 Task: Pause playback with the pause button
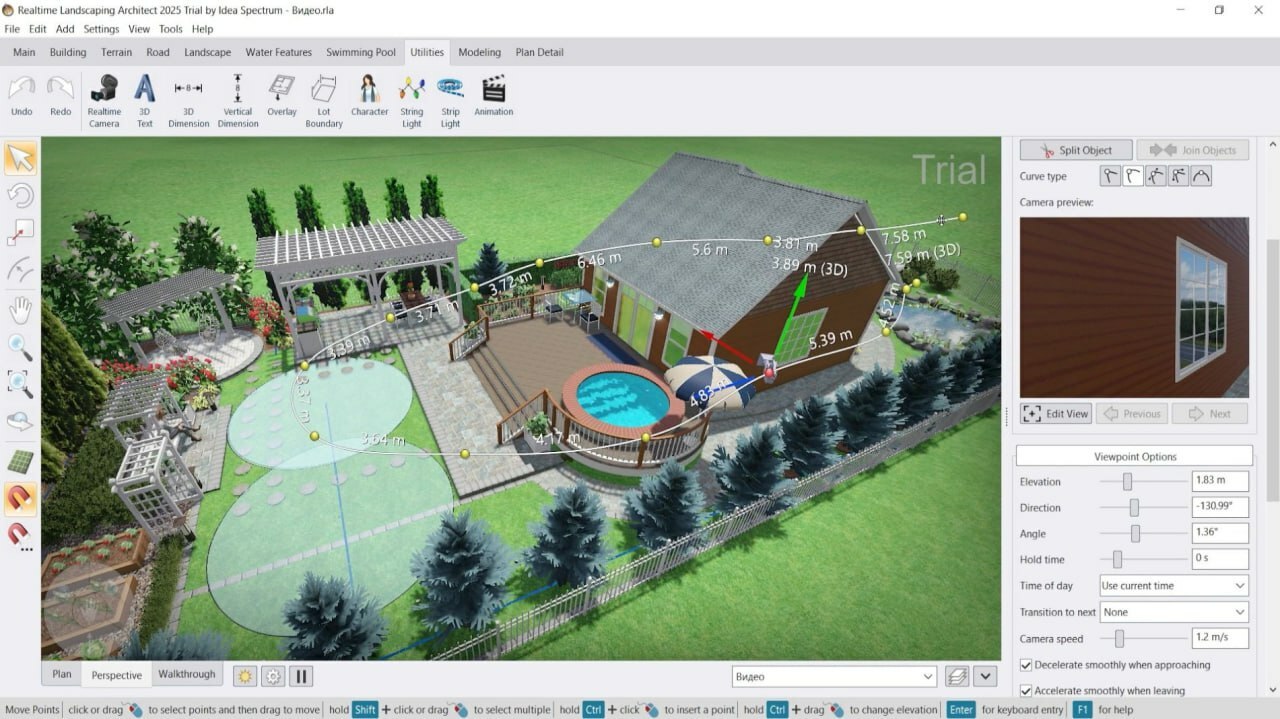click(x=301, y=676)
